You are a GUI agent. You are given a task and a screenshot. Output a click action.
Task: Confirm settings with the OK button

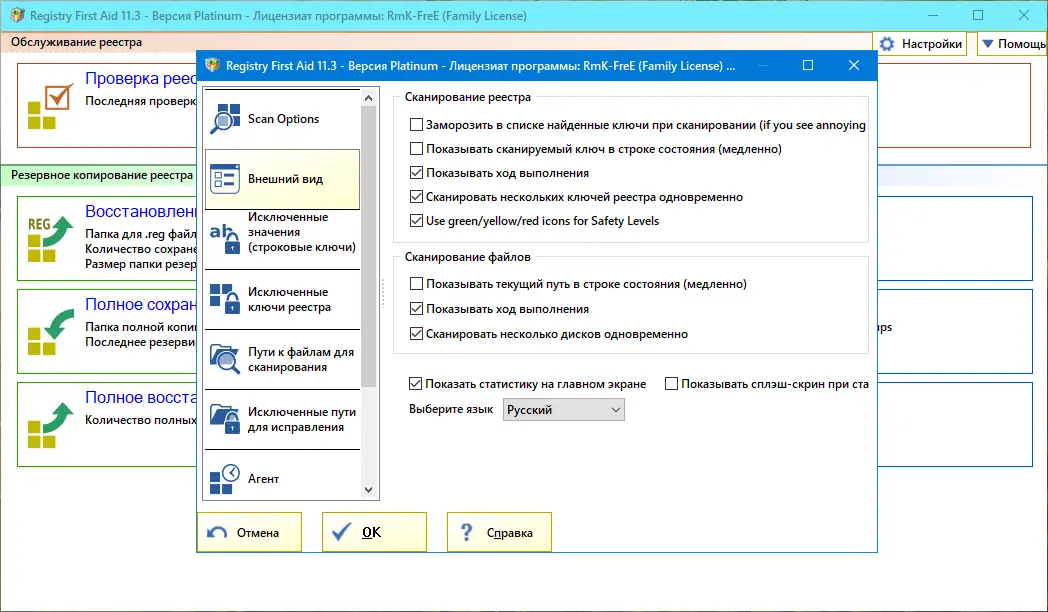[x=374, y=532]
